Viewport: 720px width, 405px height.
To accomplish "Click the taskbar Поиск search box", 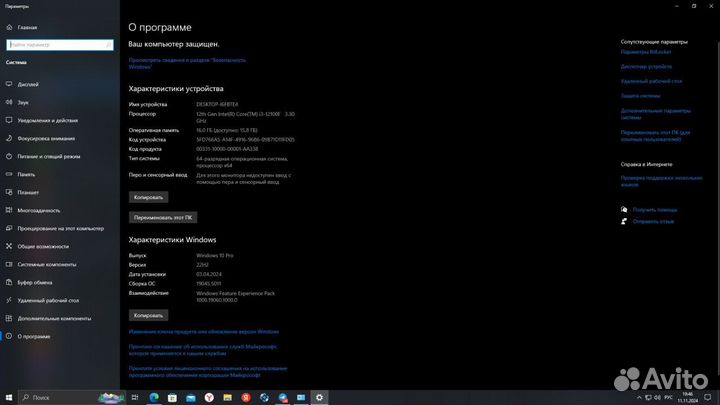I will (x=72, y=397).
